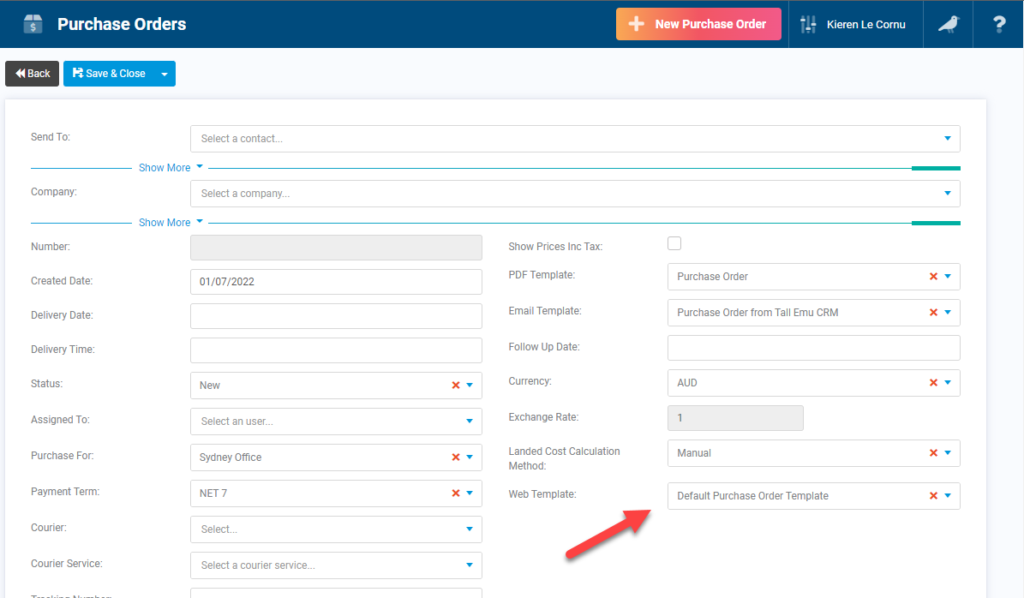1024x598 pixels.
Task: Click the emu bird icon in the top bar
Action: [x=947, y=23]
